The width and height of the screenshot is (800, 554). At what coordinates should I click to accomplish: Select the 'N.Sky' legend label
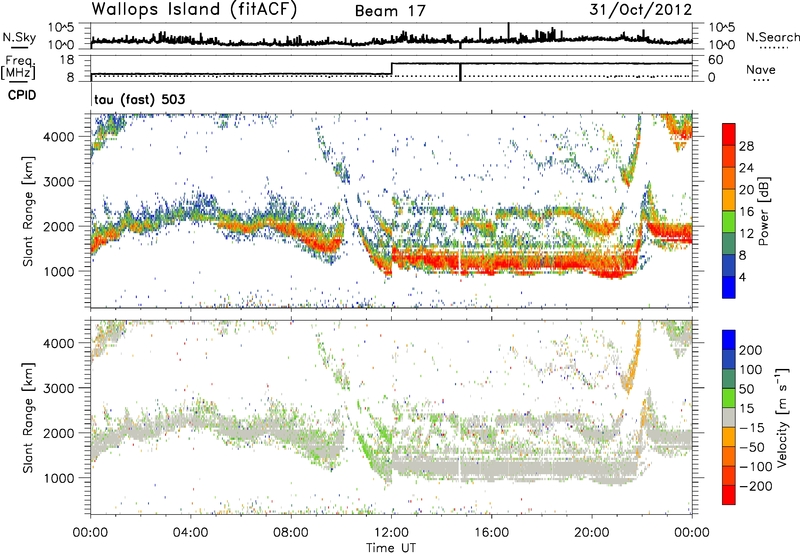pos(19,37)
